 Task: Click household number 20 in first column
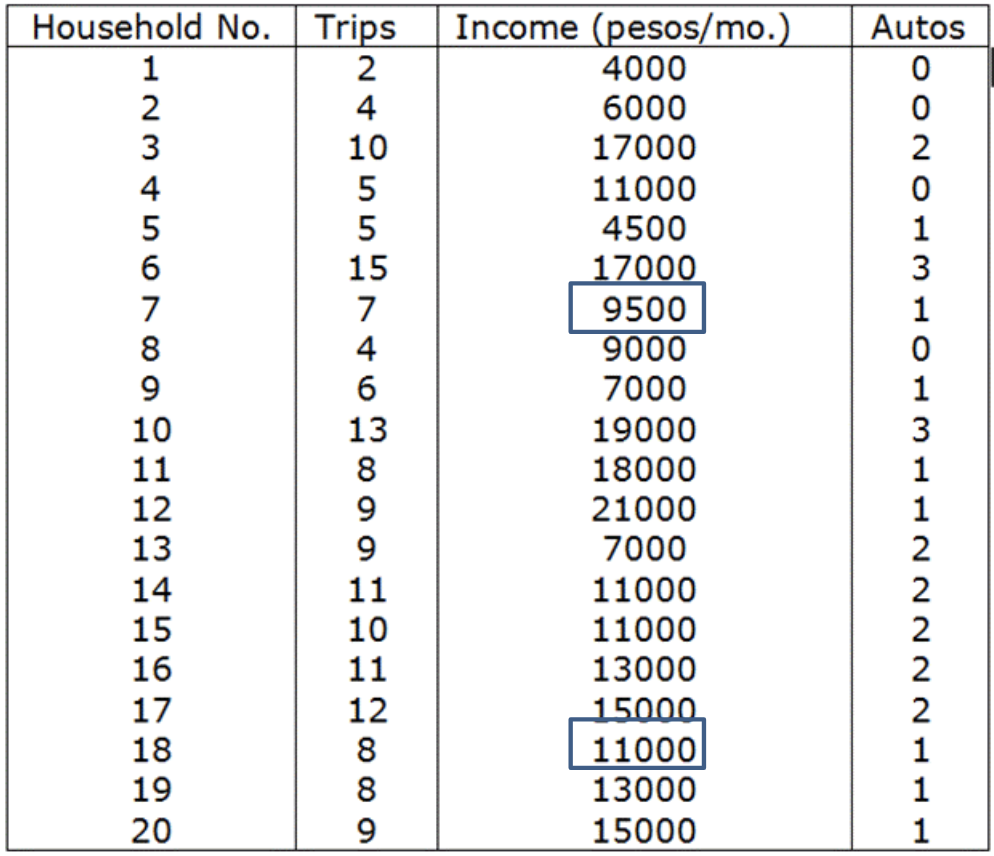[151, 830]
